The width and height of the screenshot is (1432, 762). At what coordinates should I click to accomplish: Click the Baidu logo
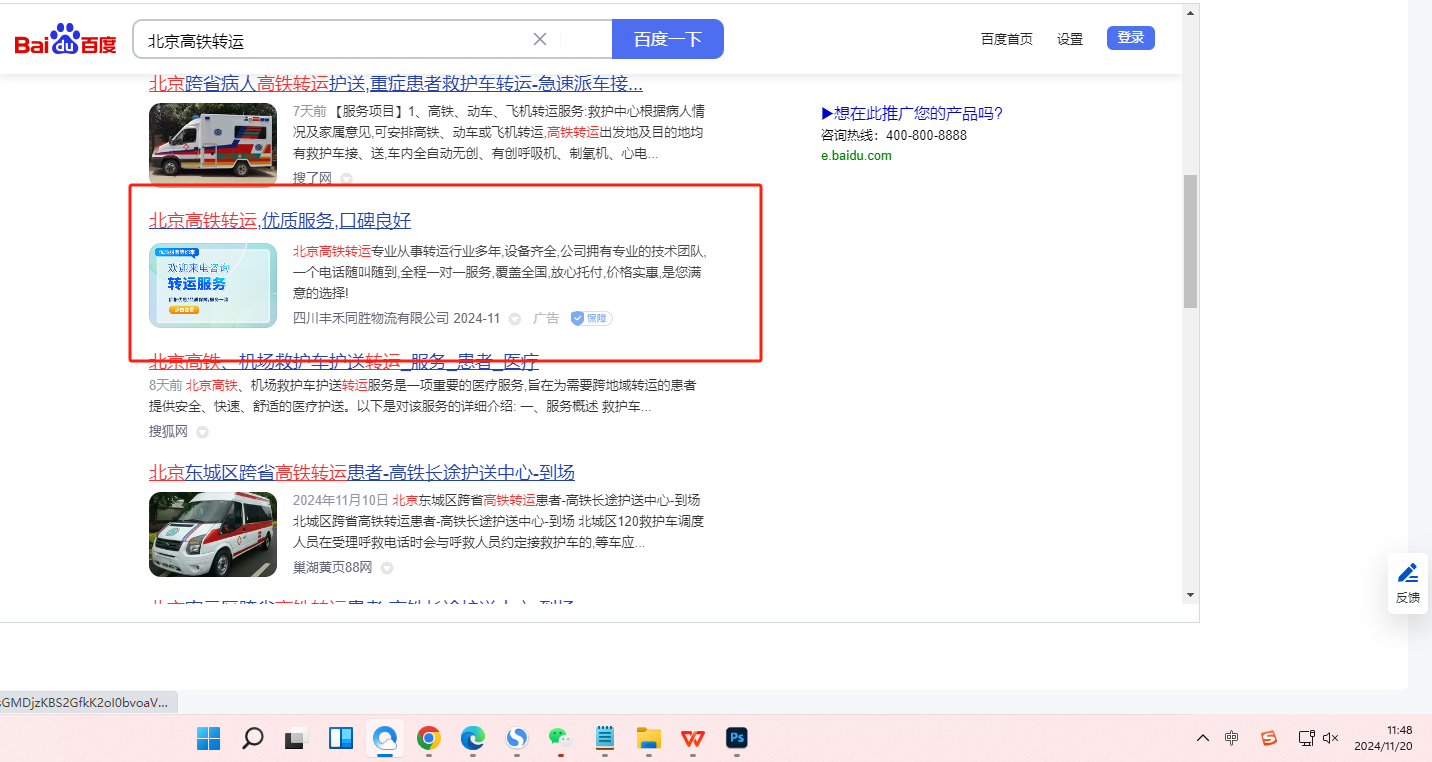click(65, 40)
